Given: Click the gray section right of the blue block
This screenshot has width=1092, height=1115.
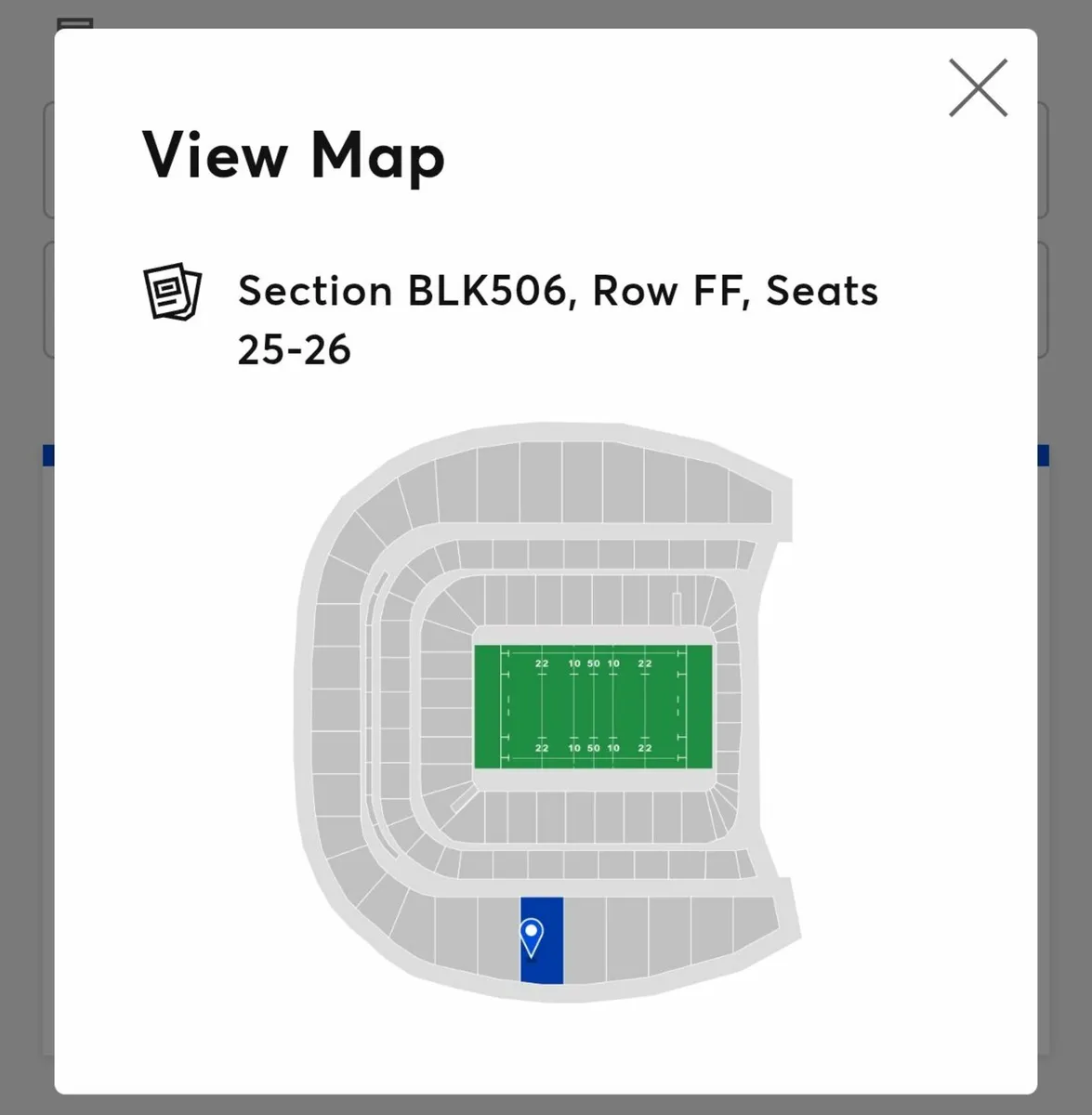Looking at the screenshot, I should click(585, 940).
